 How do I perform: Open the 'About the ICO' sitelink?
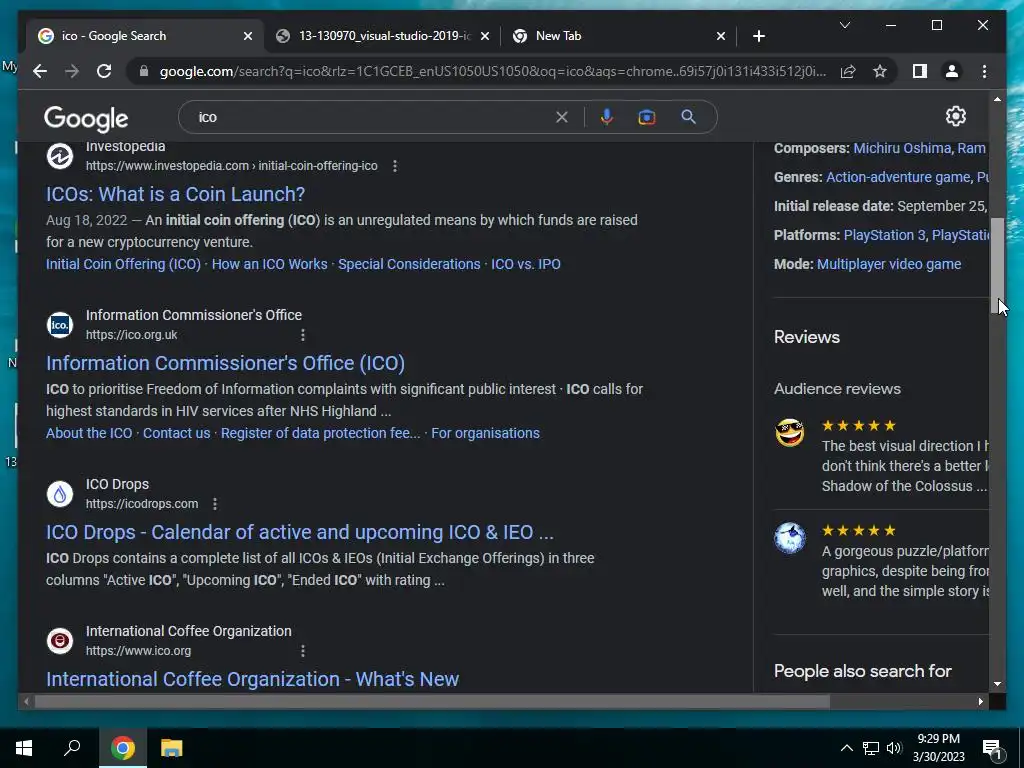point(89,433)
